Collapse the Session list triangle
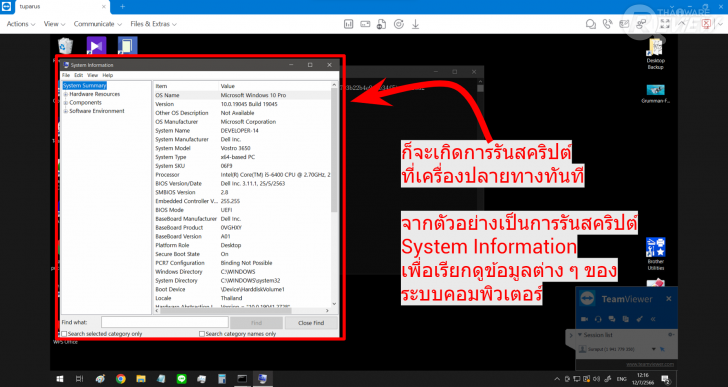This screenshot has height=387, width=728. coord(579,335)
